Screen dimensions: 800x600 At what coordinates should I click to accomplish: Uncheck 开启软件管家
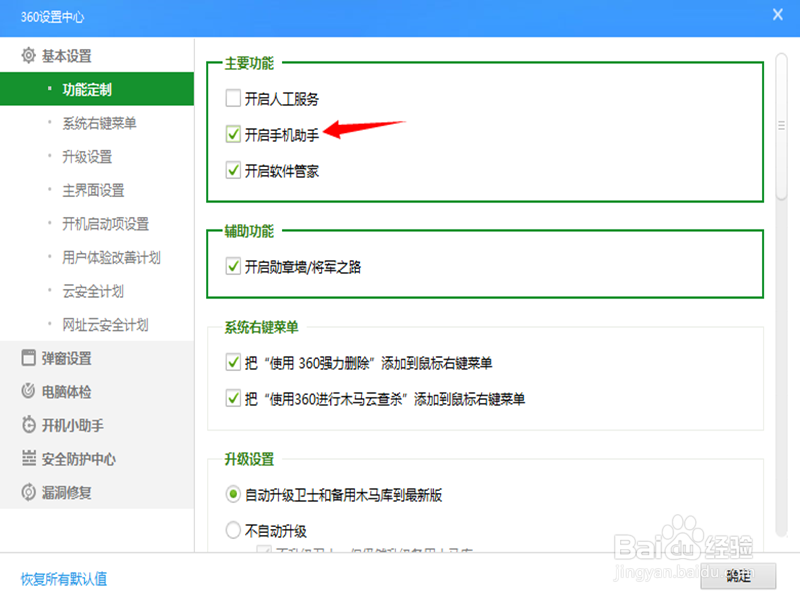pos(235,167)
